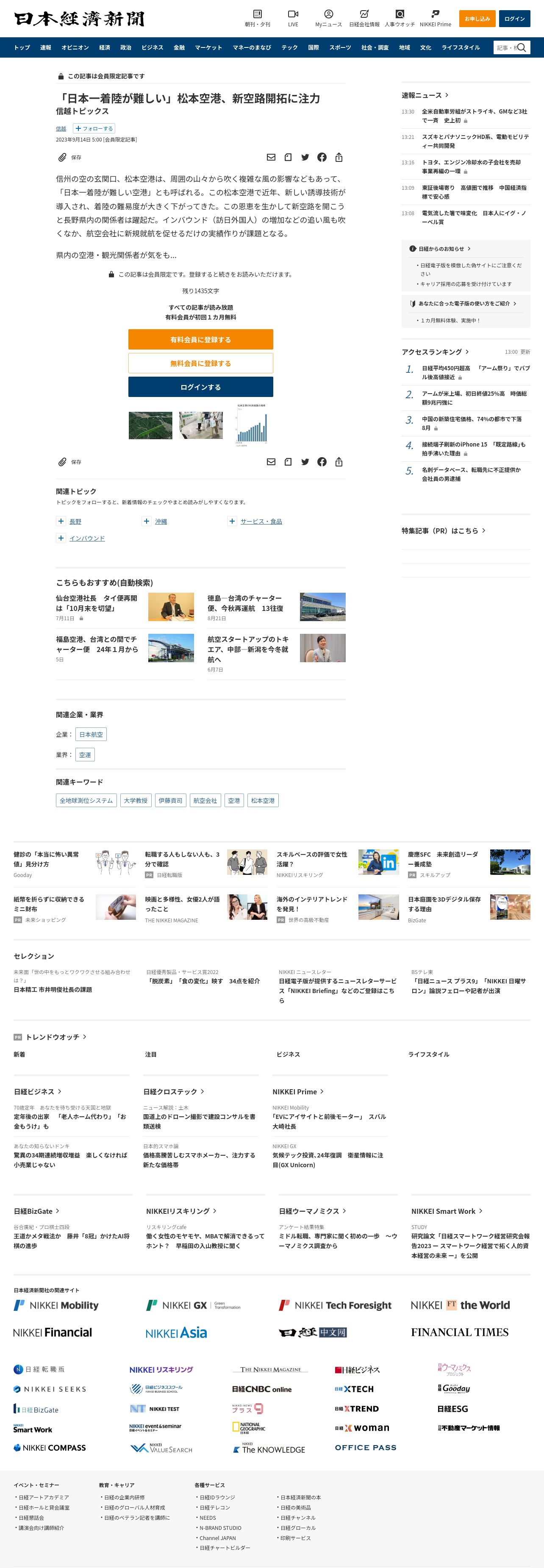The image size is (544, 1568).
Task: Expand 日経からのお知らせ notices
Action: (469, 248)
